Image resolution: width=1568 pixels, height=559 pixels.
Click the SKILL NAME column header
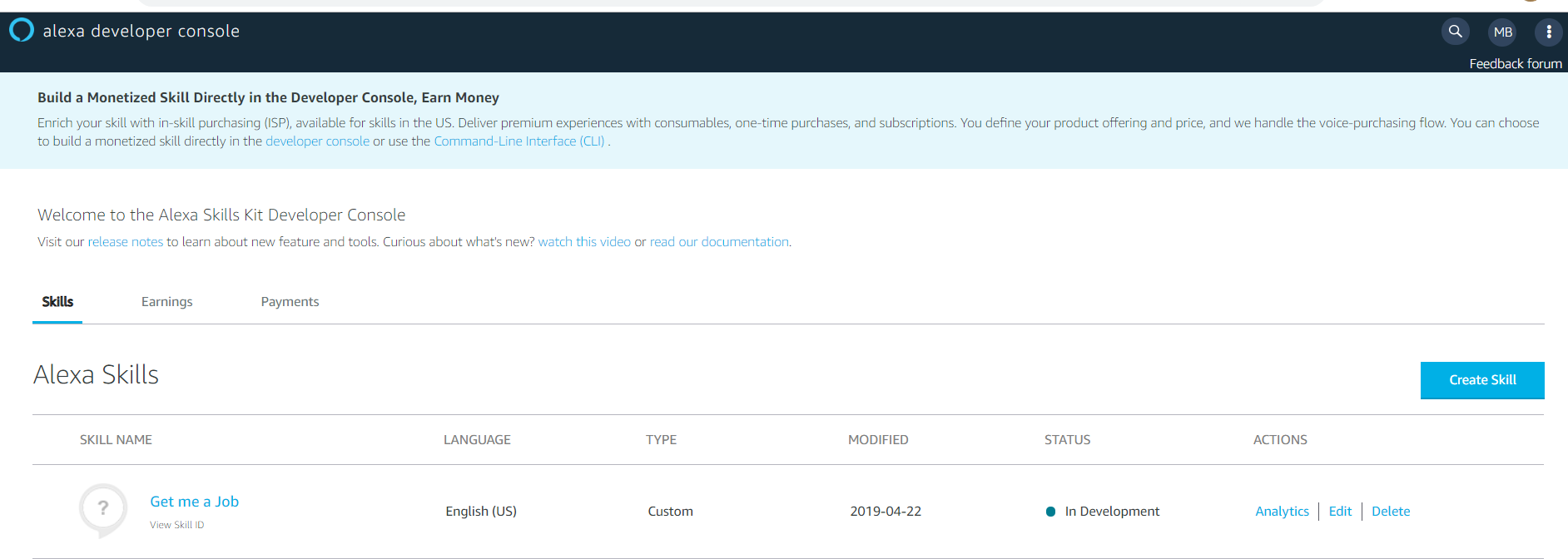coord(116,440)
